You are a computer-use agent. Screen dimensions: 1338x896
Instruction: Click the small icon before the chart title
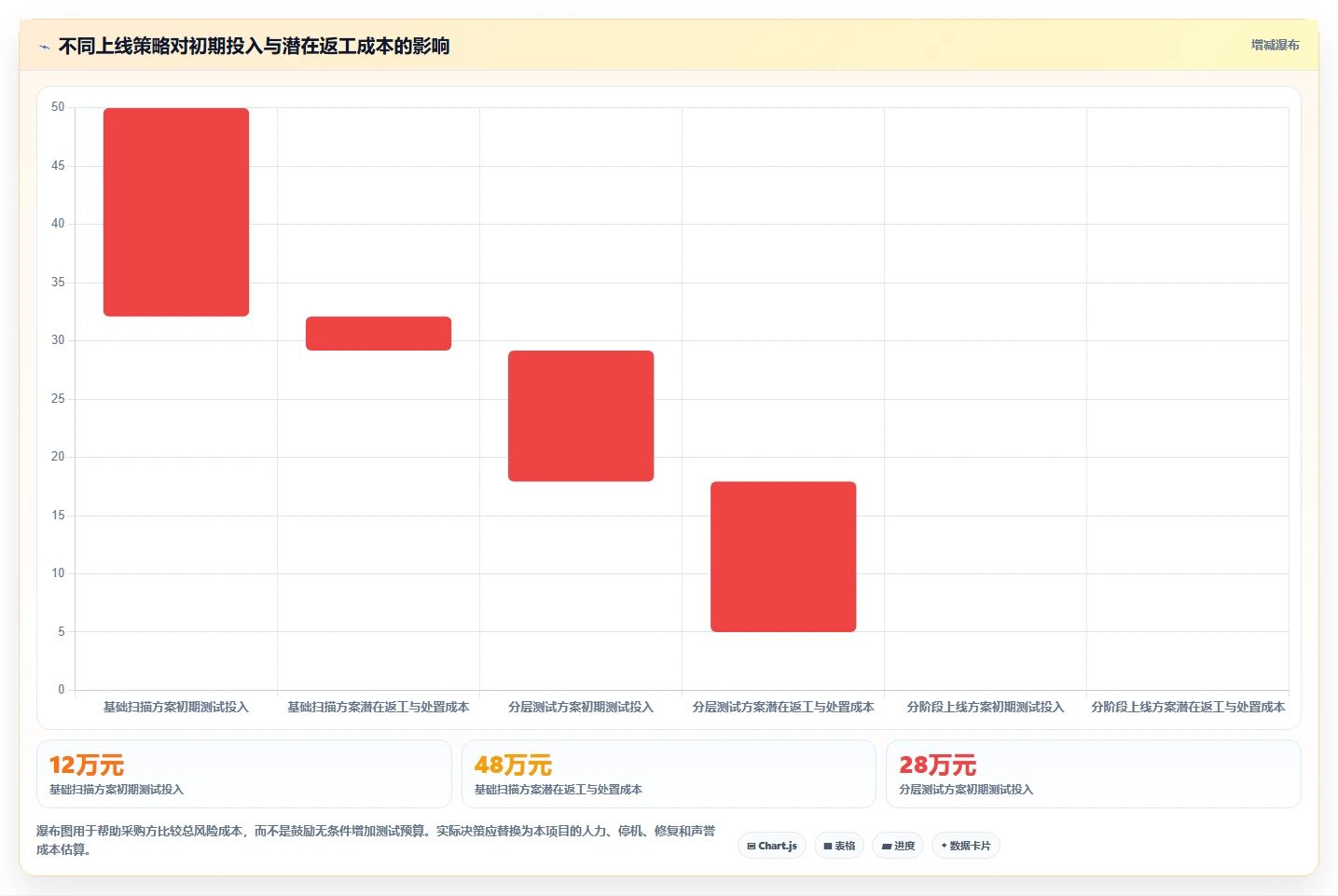click(44, 47)
